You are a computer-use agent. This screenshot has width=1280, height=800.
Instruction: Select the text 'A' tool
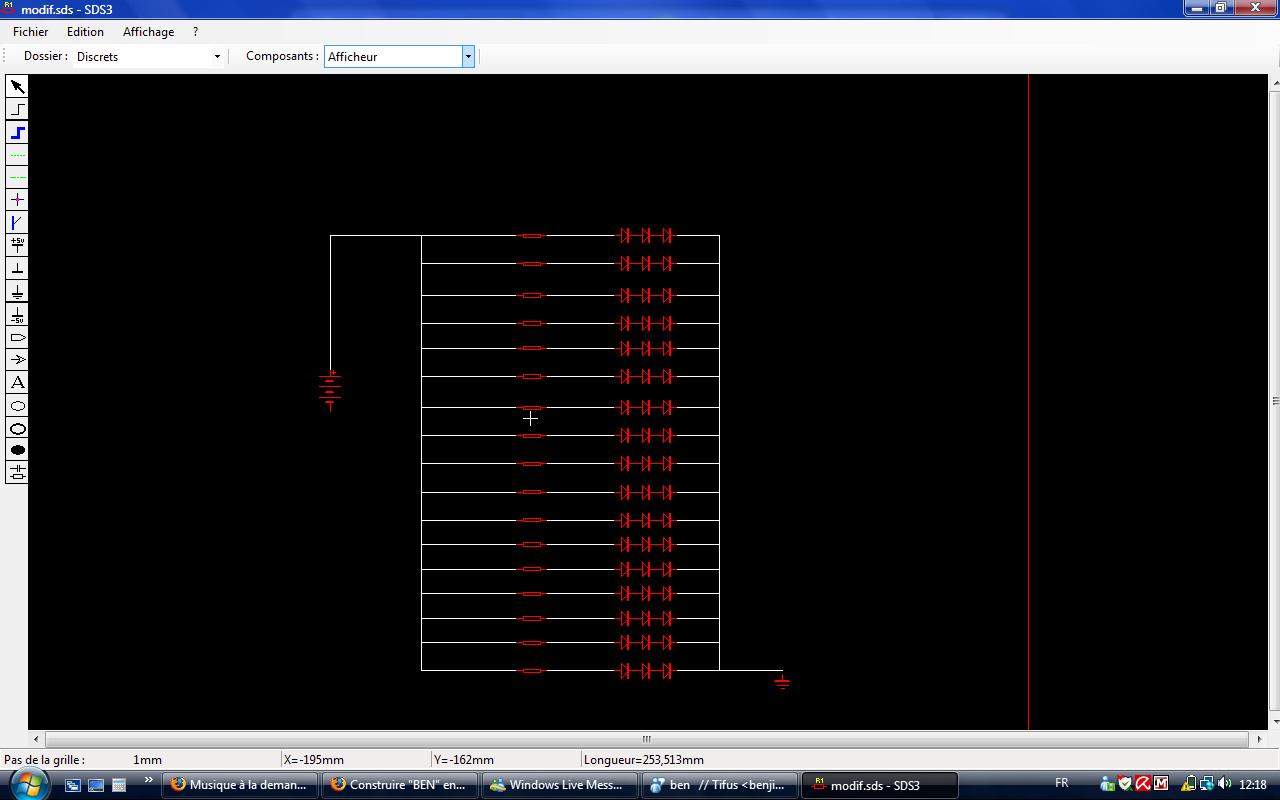pos(17,383)
